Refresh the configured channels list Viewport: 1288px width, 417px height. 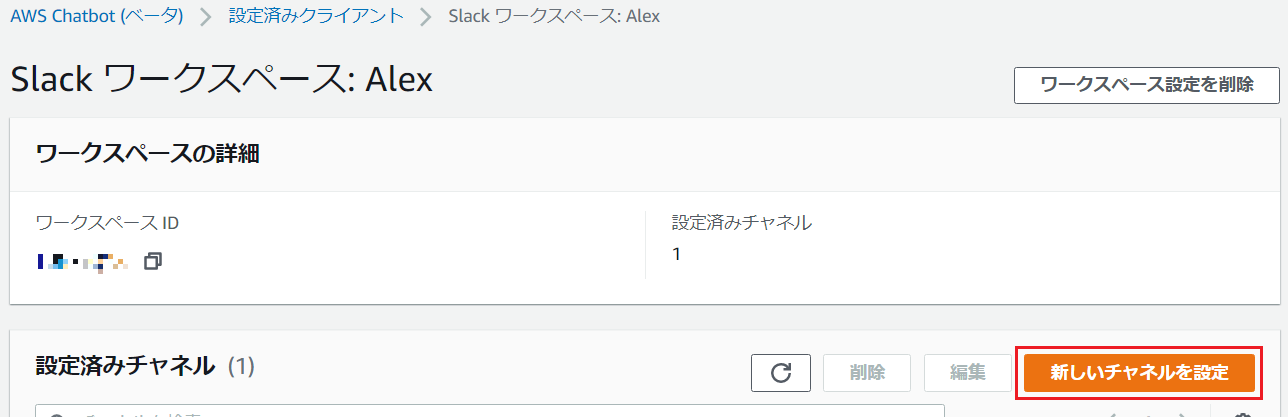(780, 373)
